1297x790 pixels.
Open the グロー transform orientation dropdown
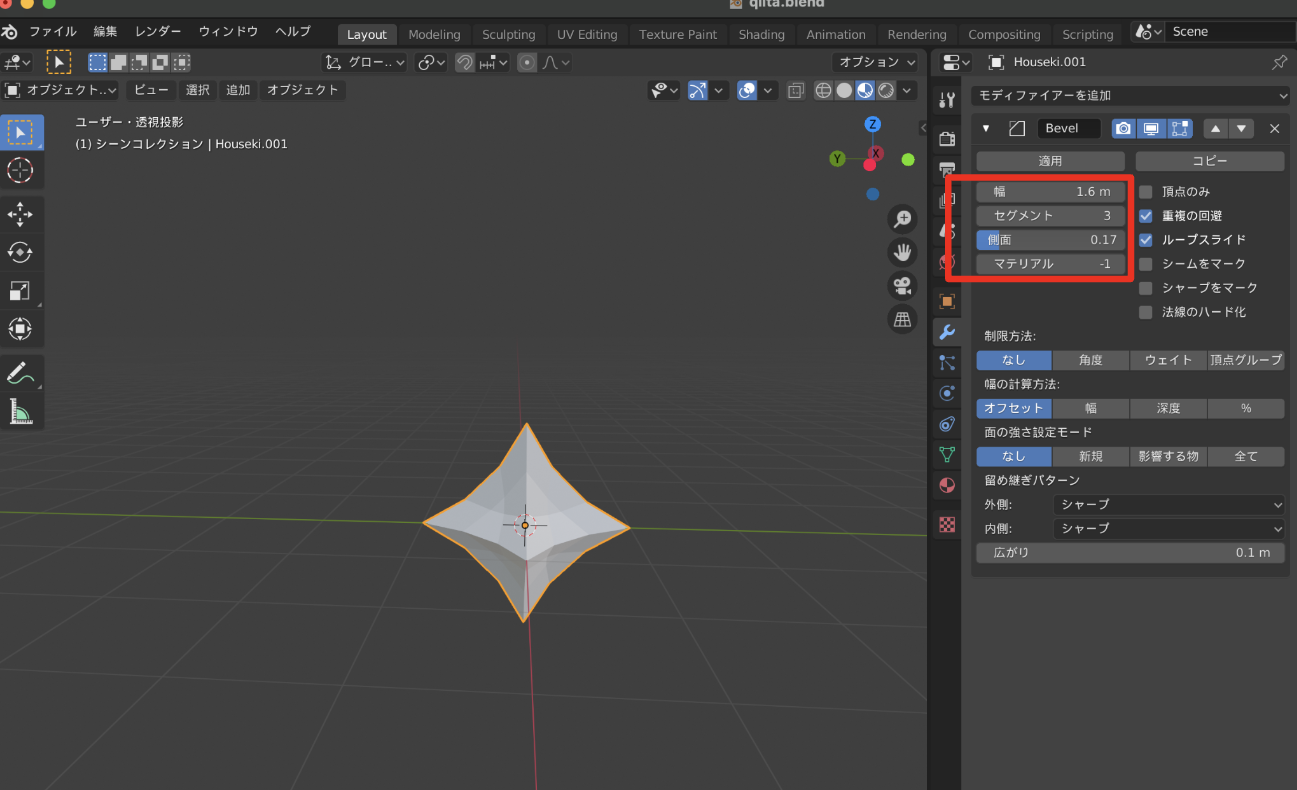pos(365,62)
